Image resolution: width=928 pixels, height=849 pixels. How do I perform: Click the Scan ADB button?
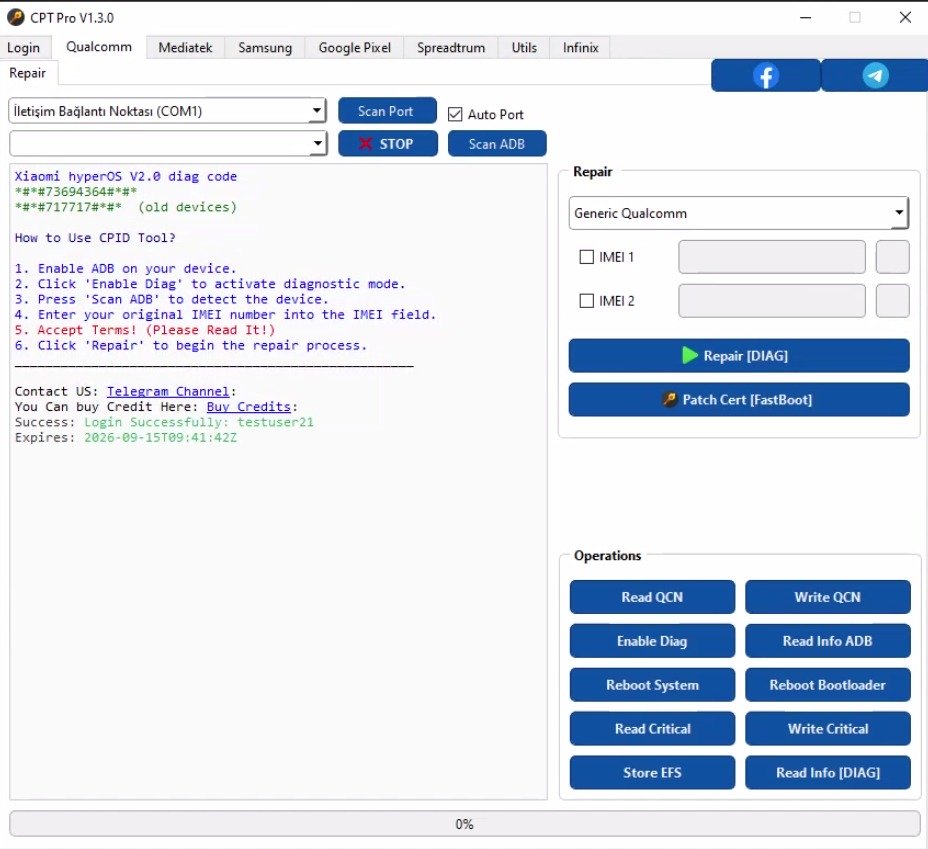click(x=497, y=143)
